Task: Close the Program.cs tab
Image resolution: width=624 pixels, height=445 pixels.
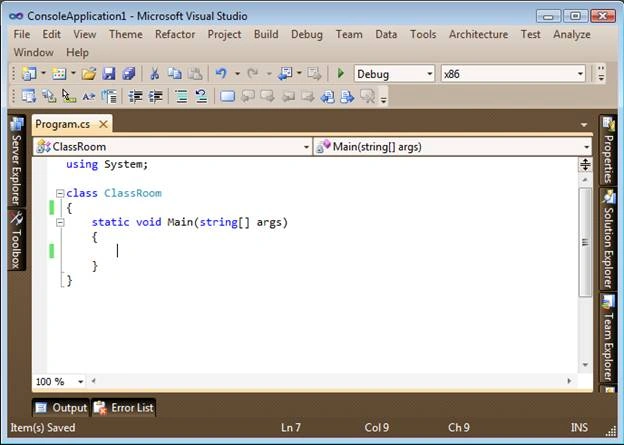Action: pos(103,124)
